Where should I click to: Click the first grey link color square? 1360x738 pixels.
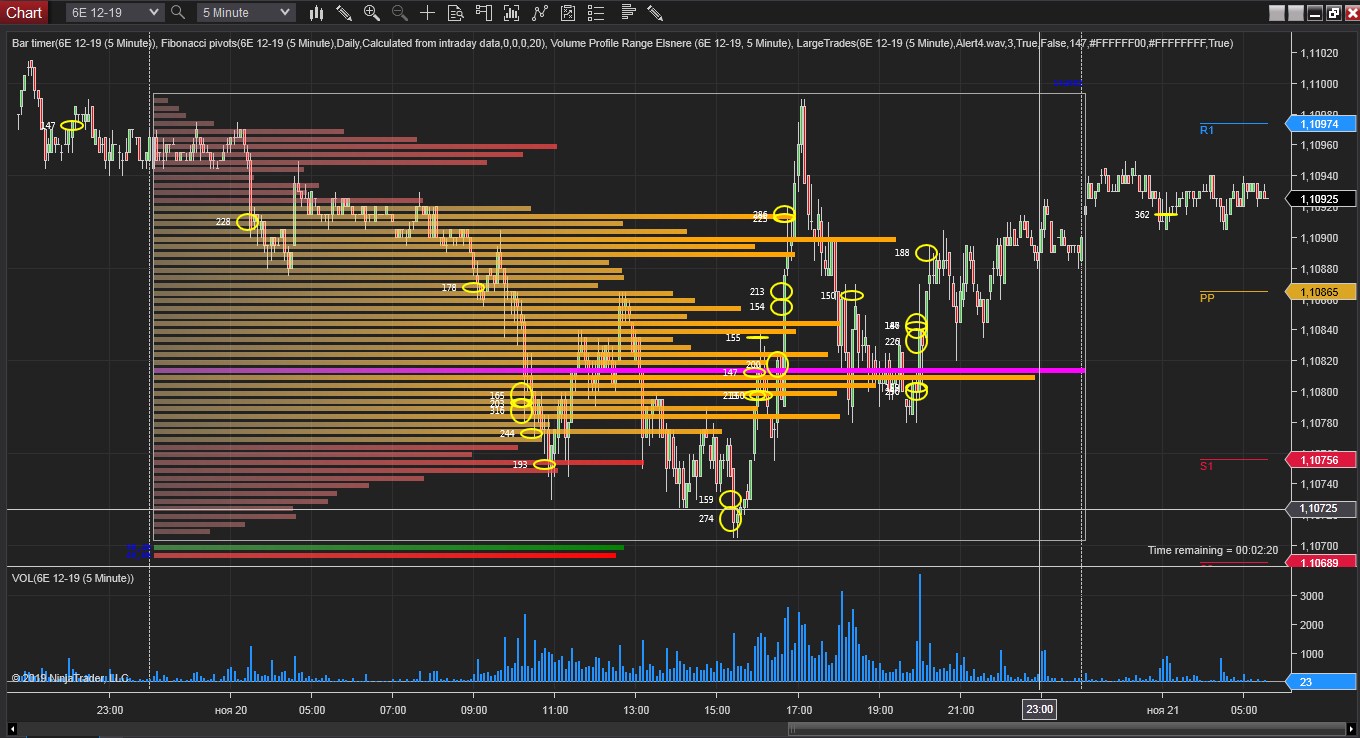click(x=1276, y=12)
